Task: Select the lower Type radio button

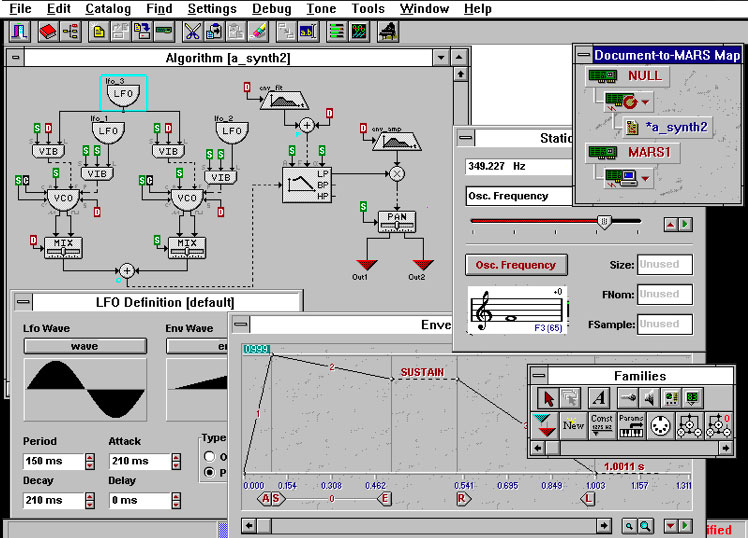Action: pos(209,472)
